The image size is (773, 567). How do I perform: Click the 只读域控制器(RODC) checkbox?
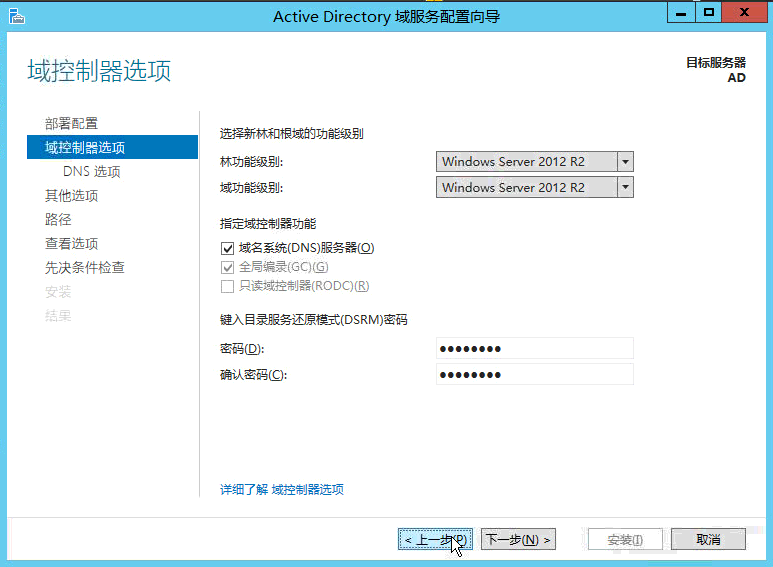coord(227,286)
